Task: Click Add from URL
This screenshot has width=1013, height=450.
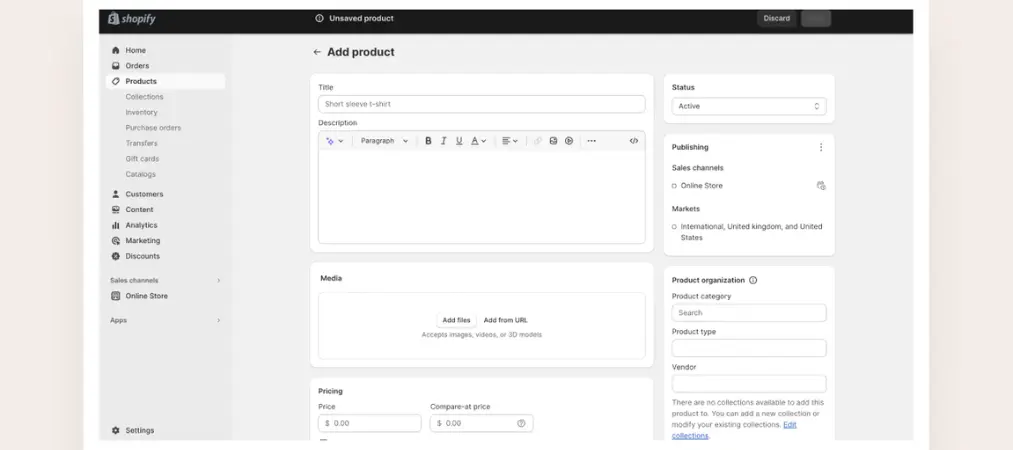Action: [x=505, y=320]
